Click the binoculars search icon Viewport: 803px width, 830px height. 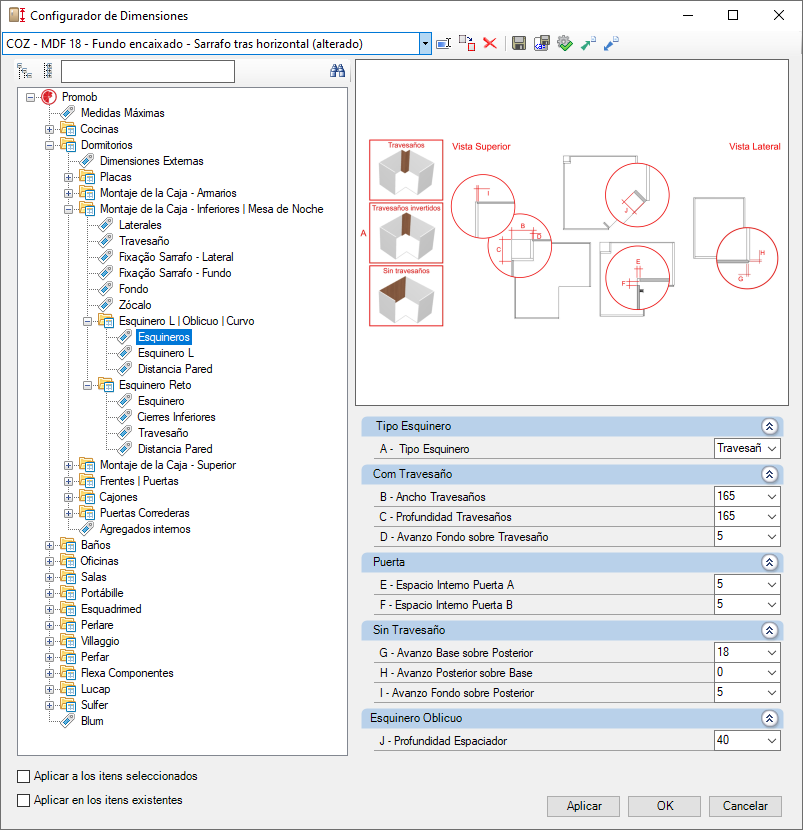337,71
